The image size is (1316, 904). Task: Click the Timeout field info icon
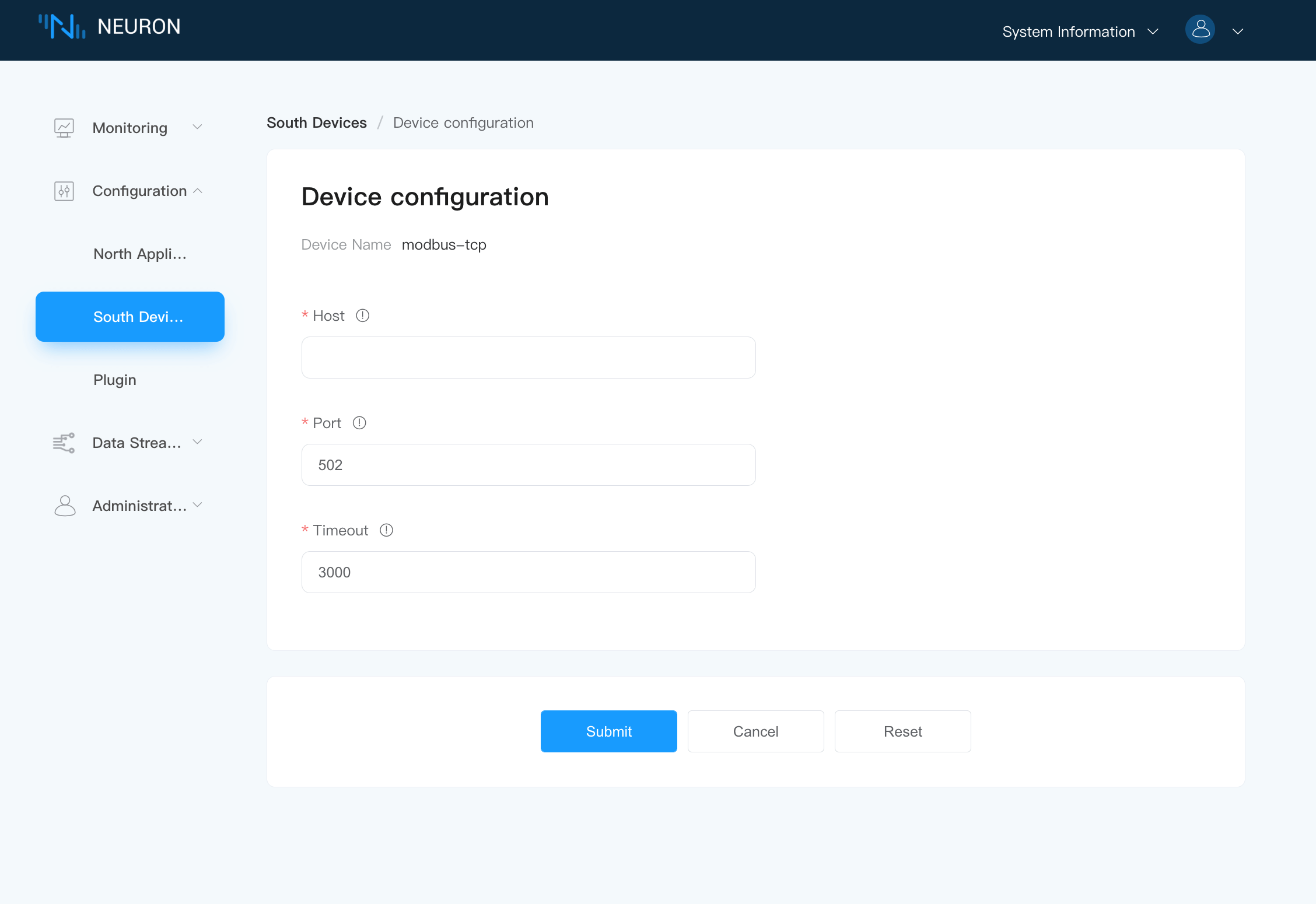pyautogui.click(x=386, y=530)
